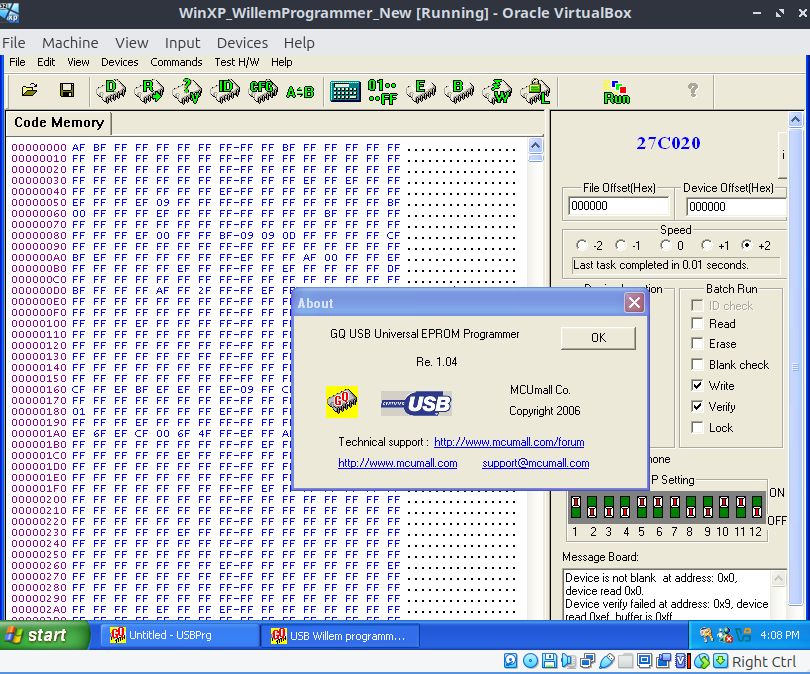810x674 pixels.
Task: Open the Commands menu
Action: pyautogui.click(x=176, y=62)
